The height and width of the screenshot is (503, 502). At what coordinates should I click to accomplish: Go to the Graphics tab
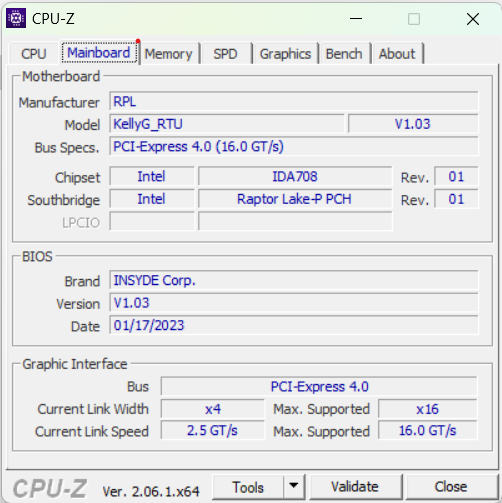point(285,54)
